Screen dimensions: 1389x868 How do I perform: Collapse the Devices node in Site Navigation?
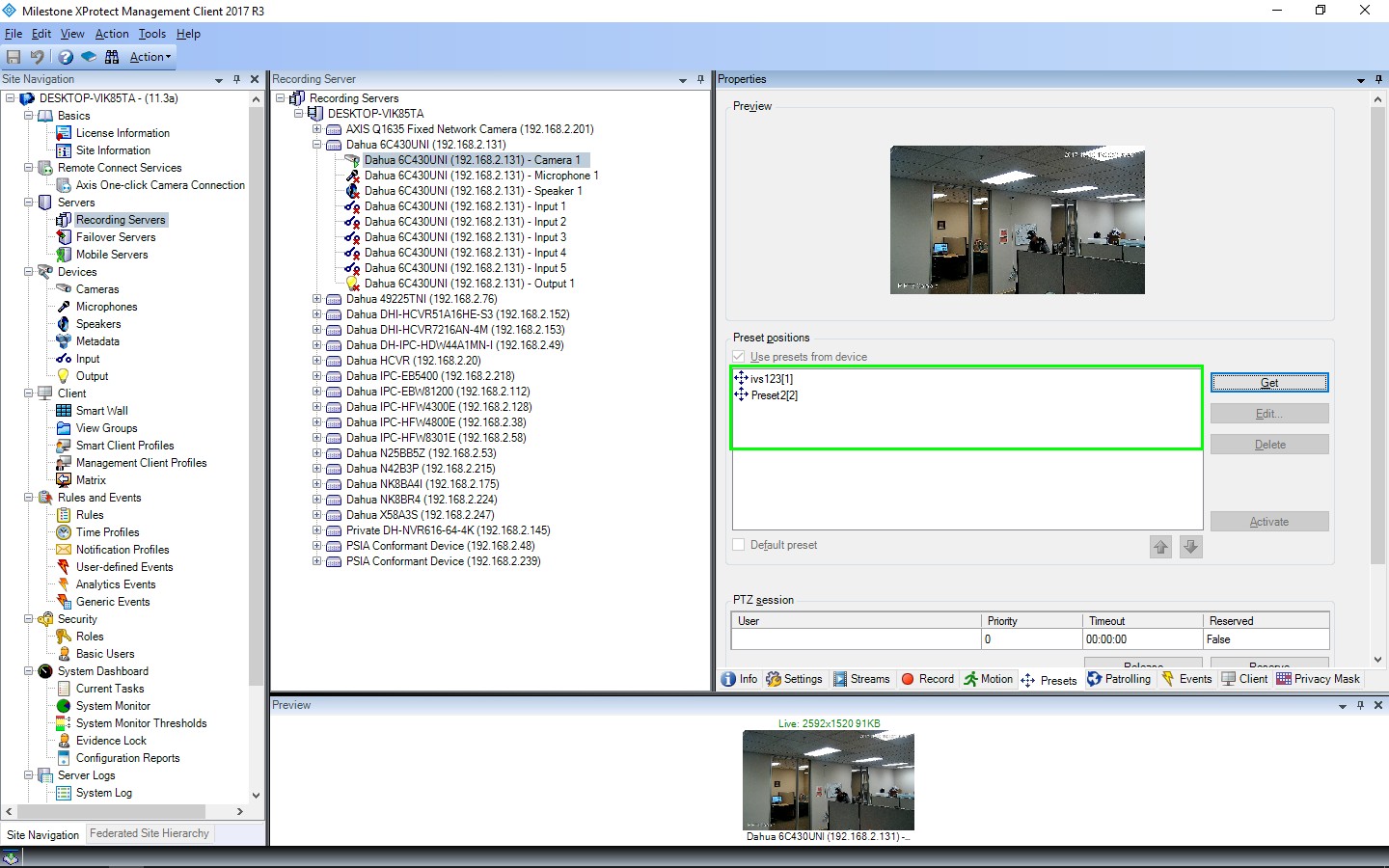point(29,272)
